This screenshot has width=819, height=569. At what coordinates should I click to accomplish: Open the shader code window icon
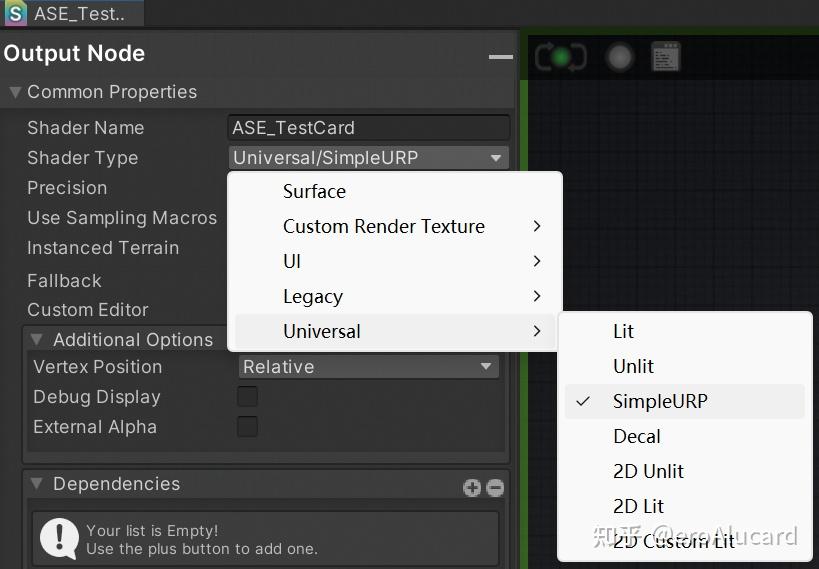point(665,56)
